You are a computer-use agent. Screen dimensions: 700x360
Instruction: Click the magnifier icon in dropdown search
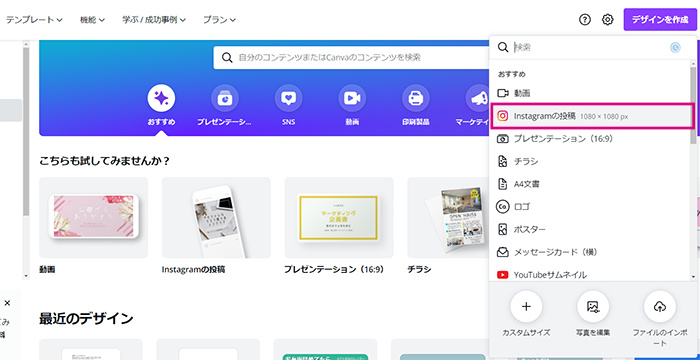click(x=503, y=47)
